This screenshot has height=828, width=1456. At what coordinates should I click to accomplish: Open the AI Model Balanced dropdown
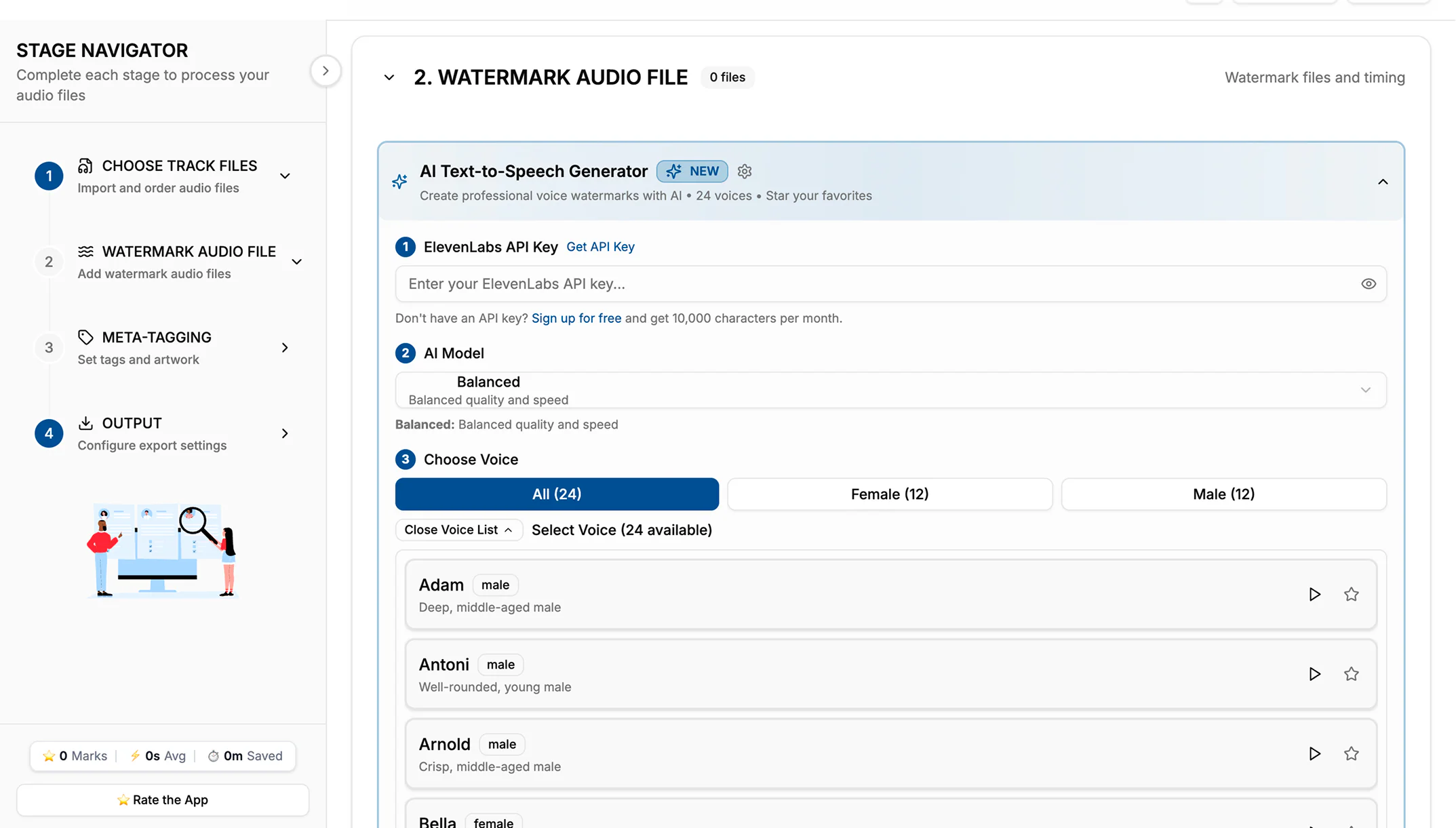[x=890, y=391]
